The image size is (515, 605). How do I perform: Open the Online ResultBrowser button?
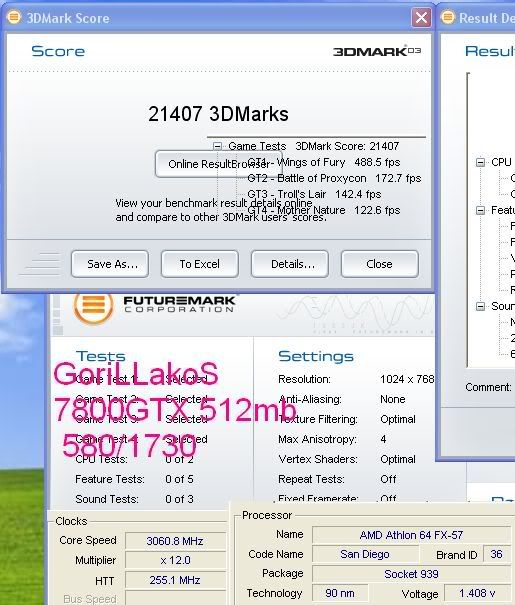tap(219, 164)
